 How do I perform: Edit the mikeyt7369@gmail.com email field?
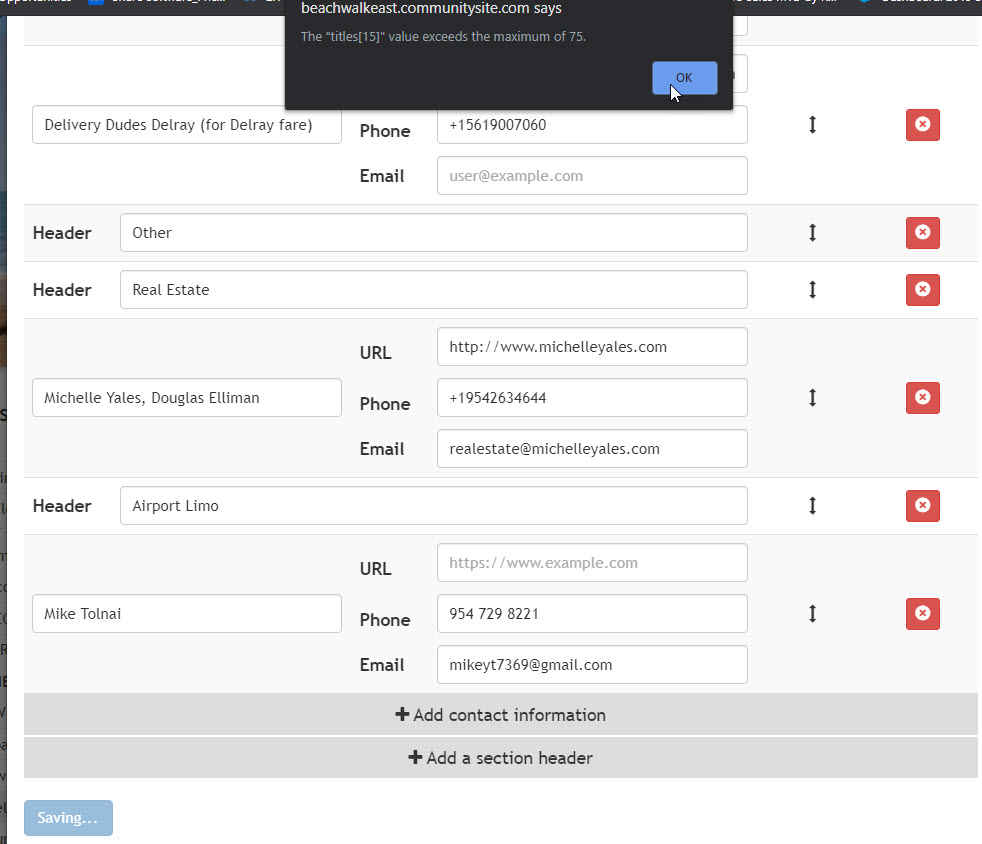(592, 665)
